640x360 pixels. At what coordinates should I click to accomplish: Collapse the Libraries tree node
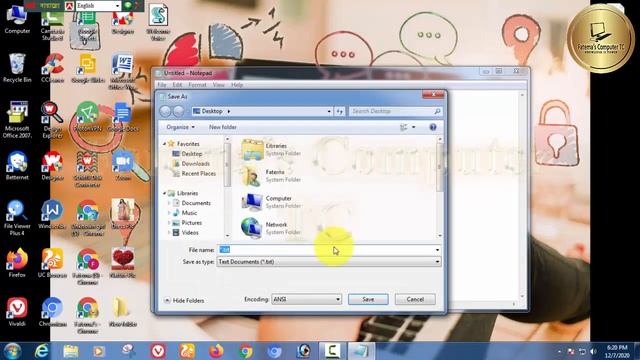tap(164, 193)
